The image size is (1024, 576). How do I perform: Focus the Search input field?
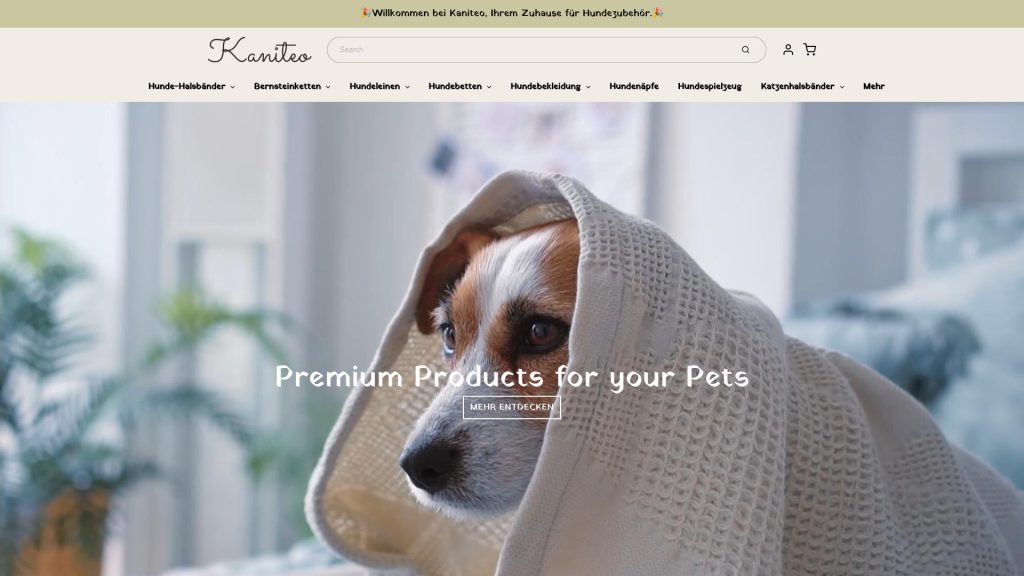[x=536, y=50]
